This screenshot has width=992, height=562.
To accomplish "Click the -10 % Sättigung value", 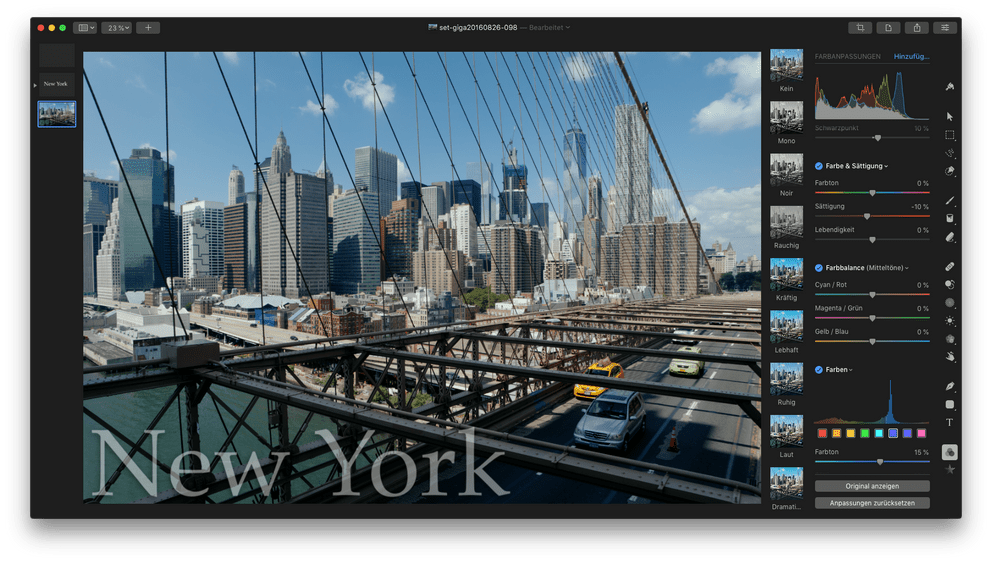I will pyautogui.click(x=920, y=207).
